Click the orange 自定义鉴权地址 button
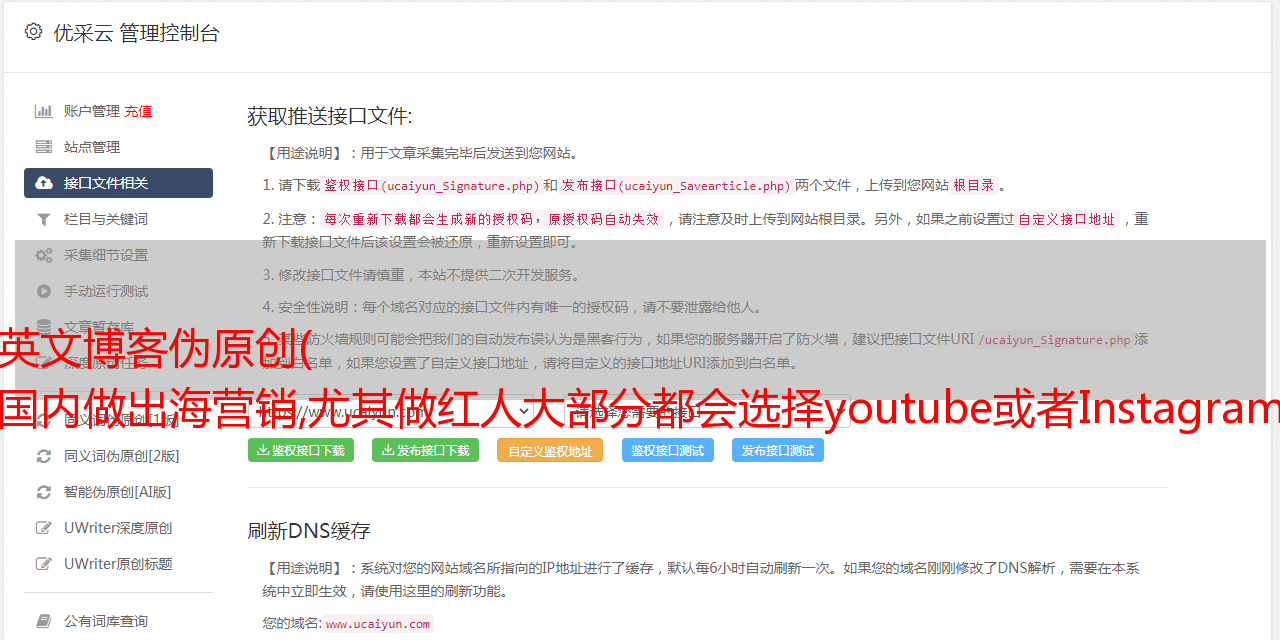This screenshot has height=640, width=1280. [550, 451]
